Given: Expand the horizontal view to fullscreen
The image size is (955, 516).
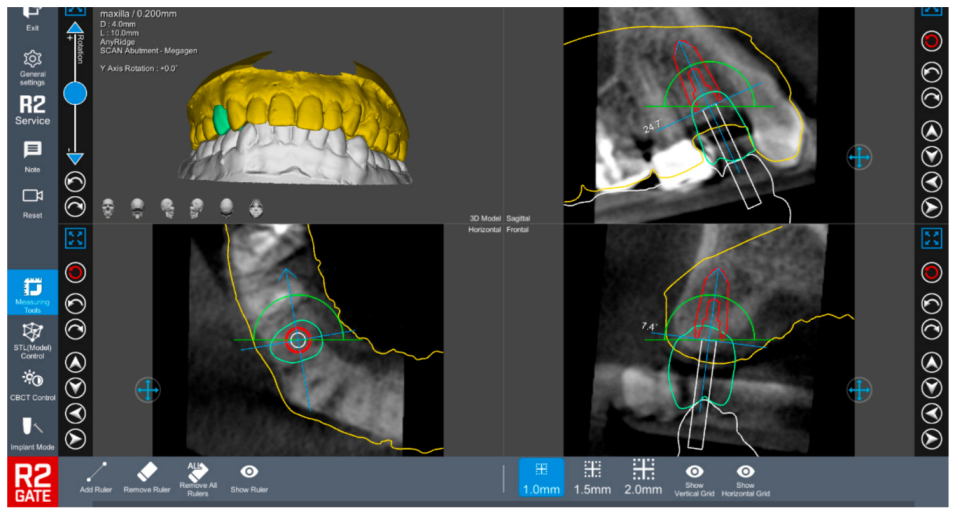Looking at the screenshot, I should point(75,238).
